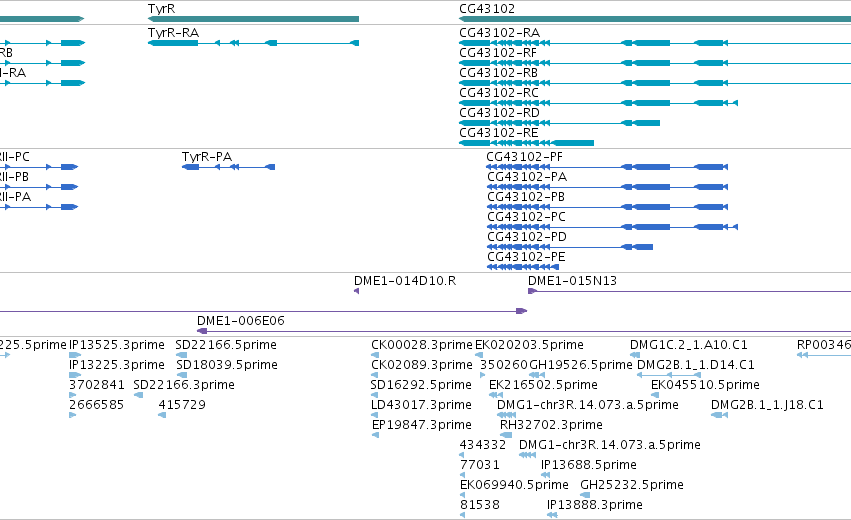Click the IP13525.3prime arrow glyph
851x520 pixels.
click(x=75, y=355)
